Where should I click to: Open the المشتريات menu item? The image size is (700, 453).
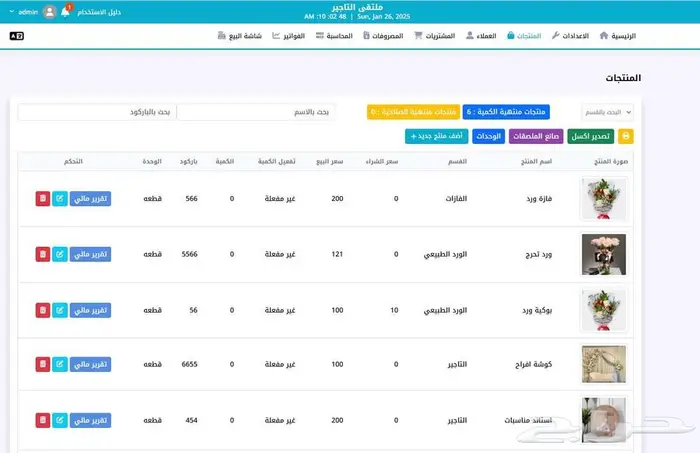pos(434,35)
